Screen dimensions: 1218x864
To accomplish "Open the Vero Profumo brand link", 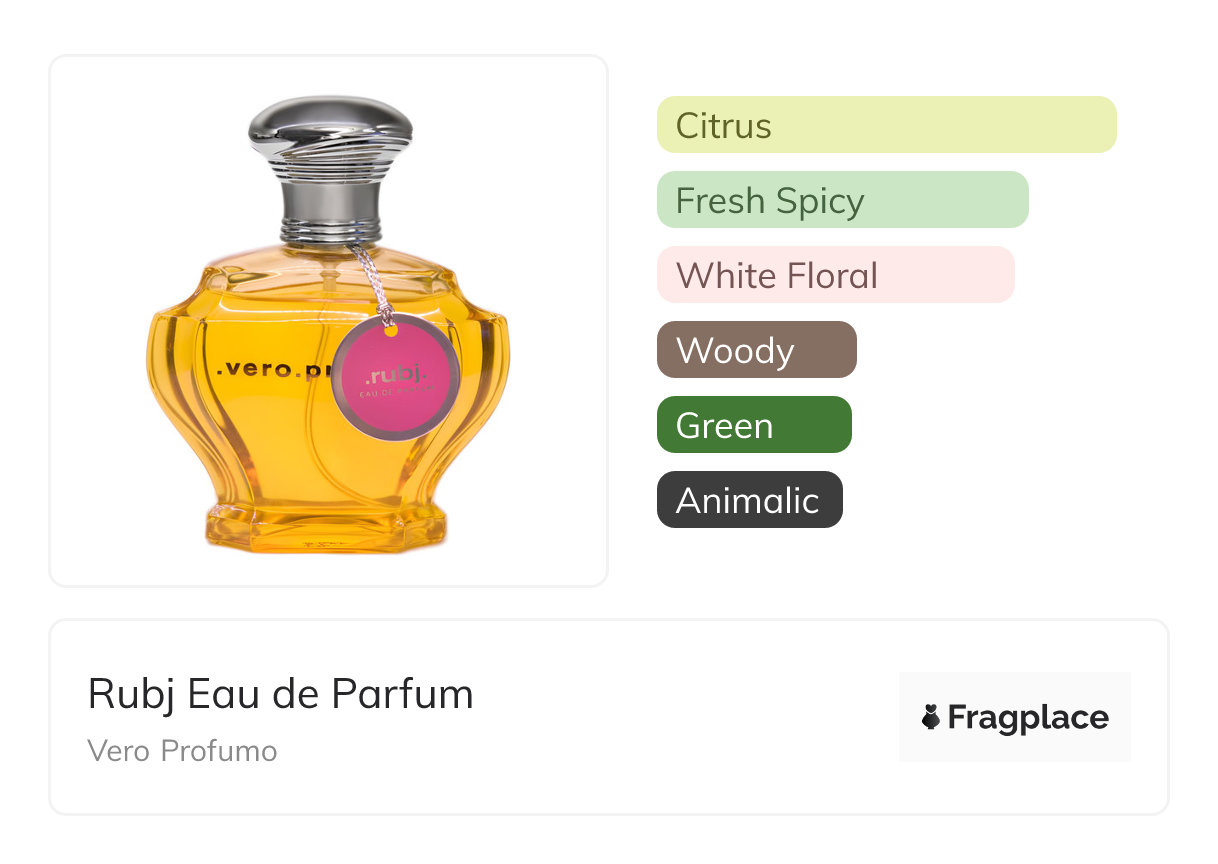I will 182,751.
